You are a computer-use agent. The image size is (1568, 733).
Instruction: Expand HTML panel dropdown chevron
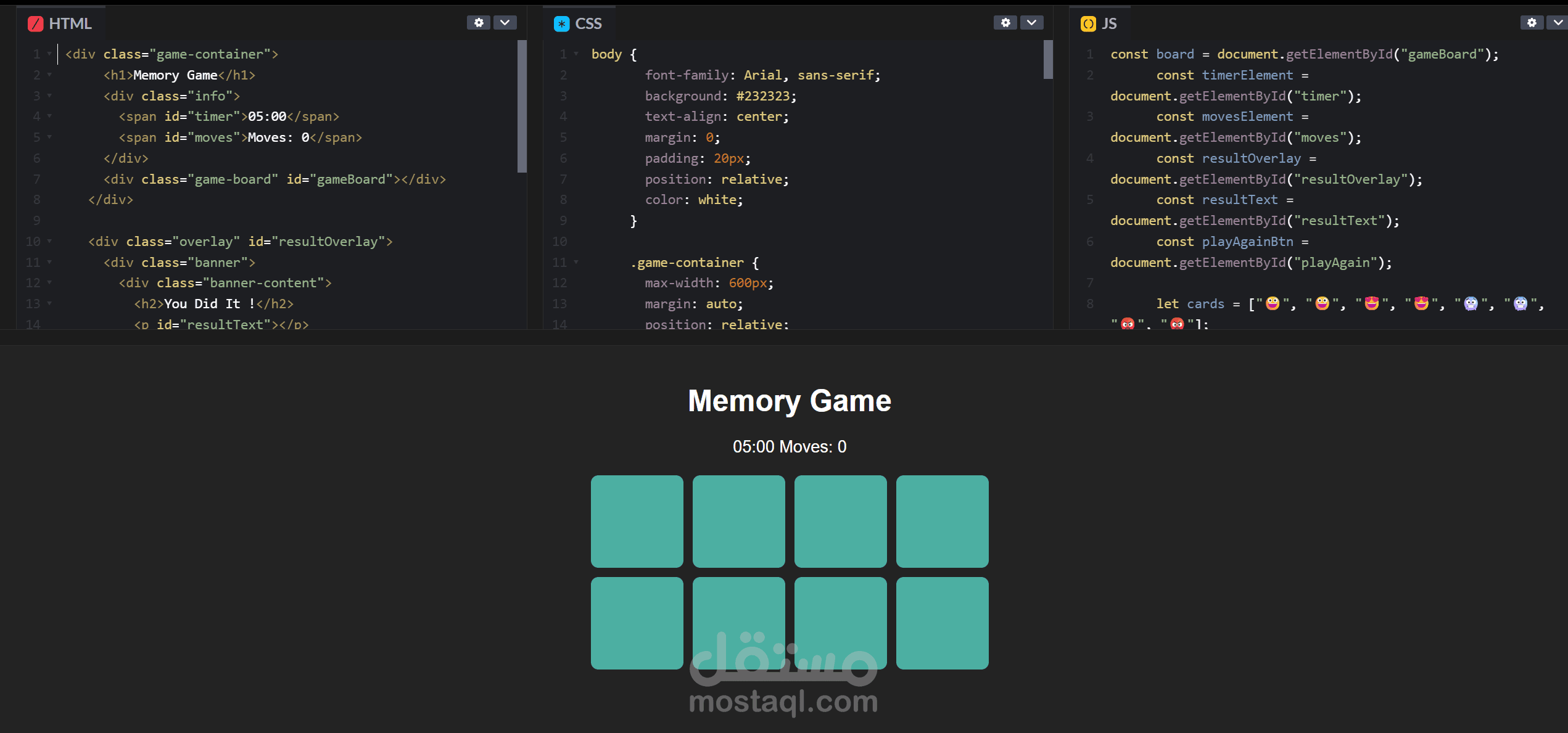tap(505, 23)
